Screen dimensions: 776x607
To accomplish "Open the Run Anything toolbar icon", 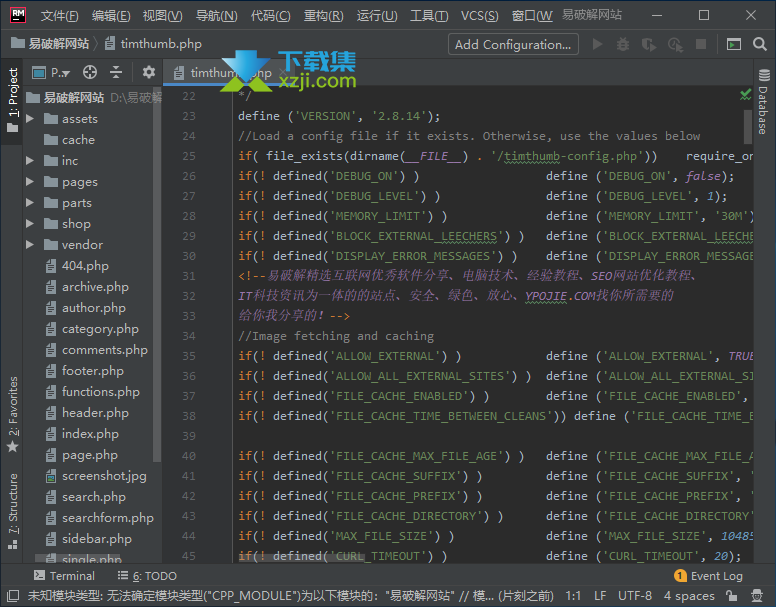I will coord(733,45).
